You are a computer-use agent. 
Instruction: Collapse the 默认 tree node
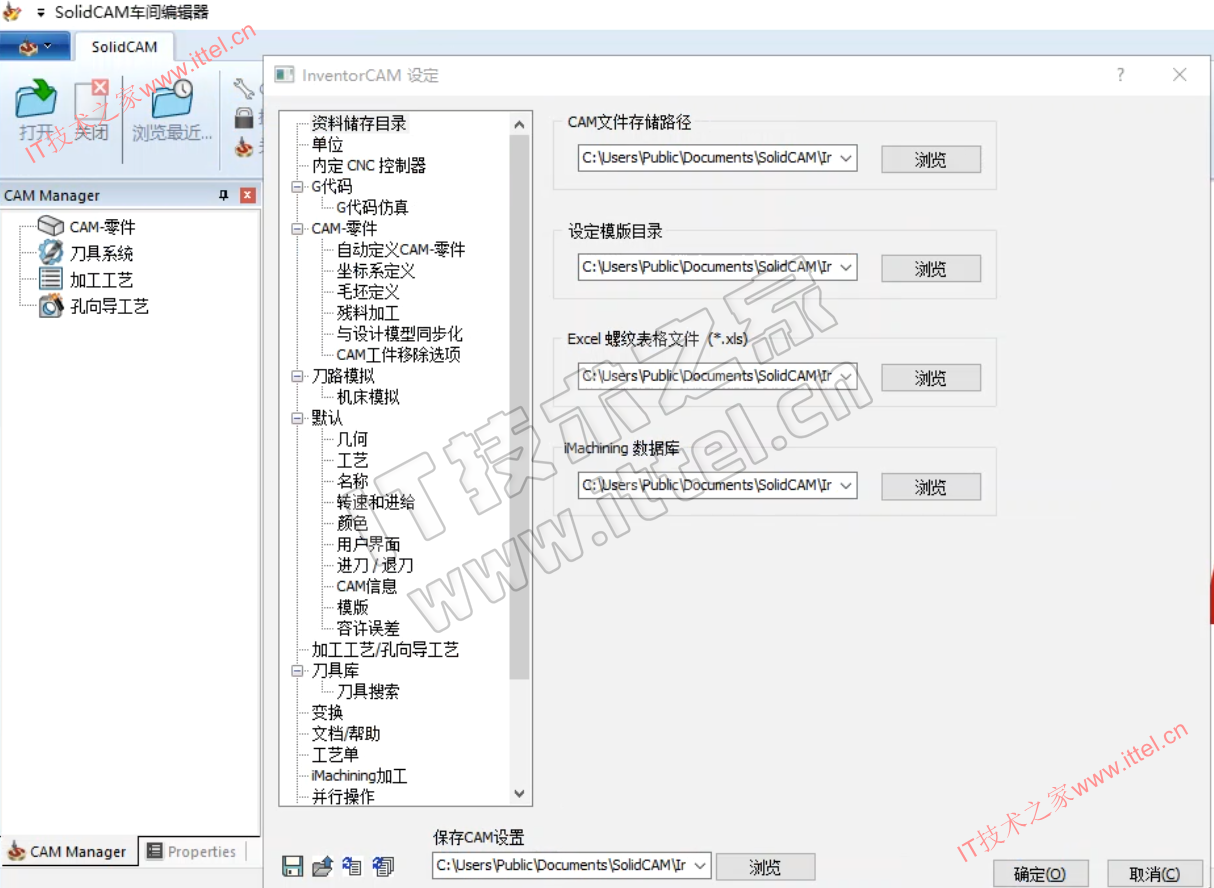(297, 418)
